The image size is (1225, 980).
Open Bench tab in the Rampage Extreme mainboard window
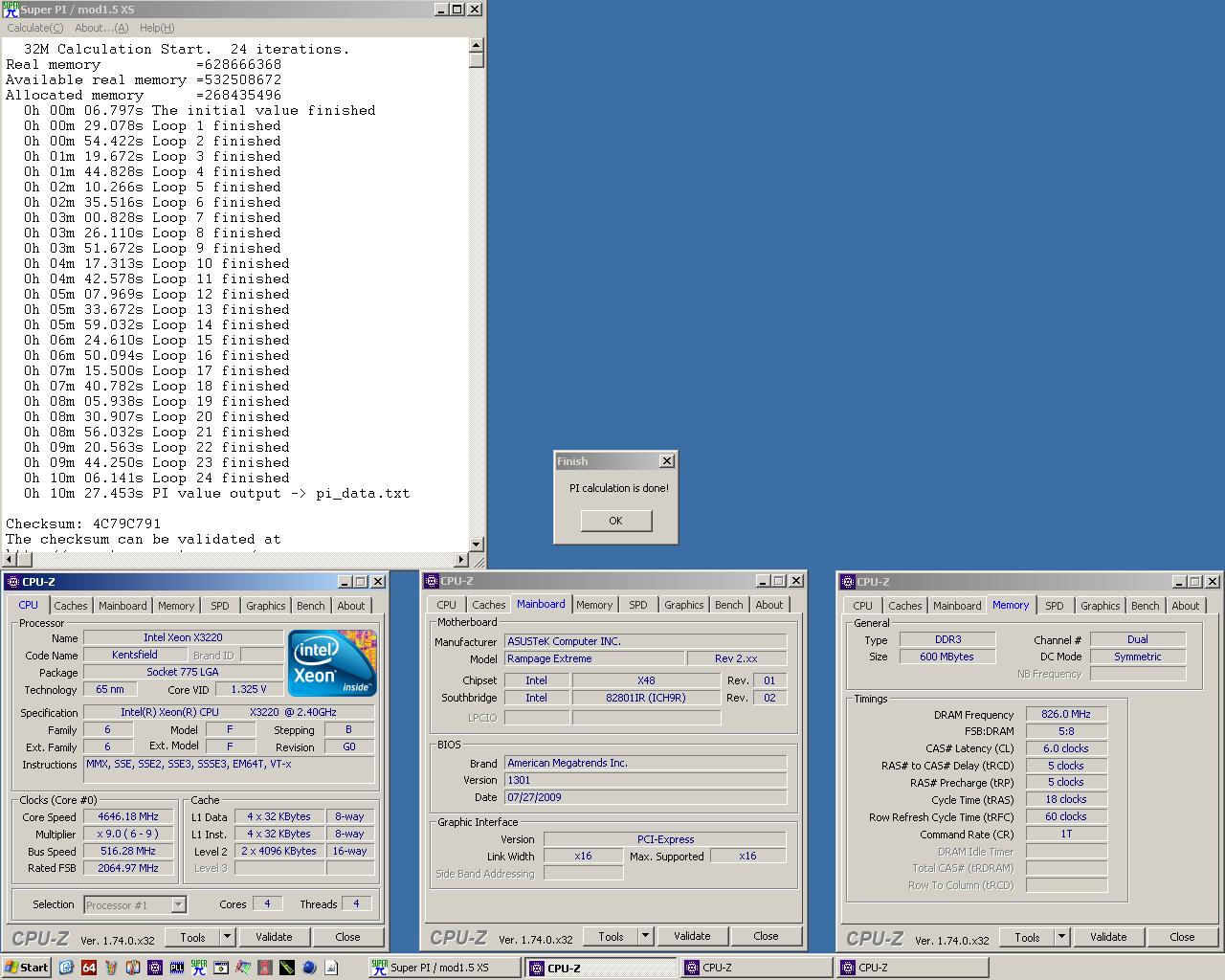point(728,605)
